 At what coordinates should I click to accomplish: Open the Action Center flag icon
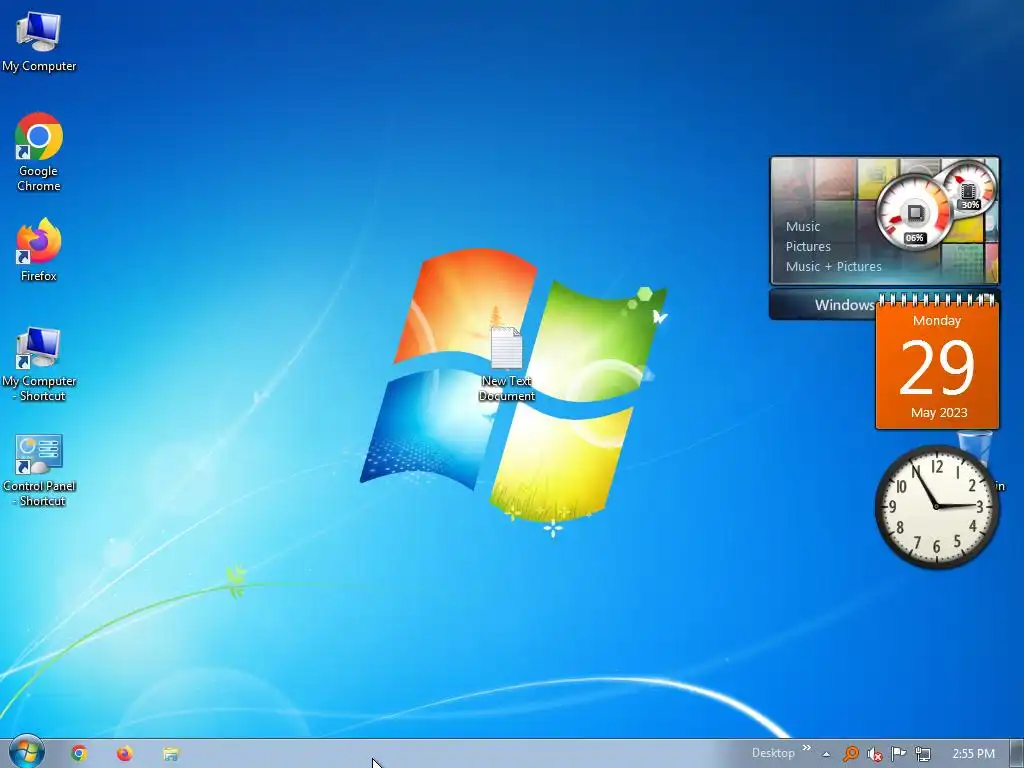[x=899, y=754]
